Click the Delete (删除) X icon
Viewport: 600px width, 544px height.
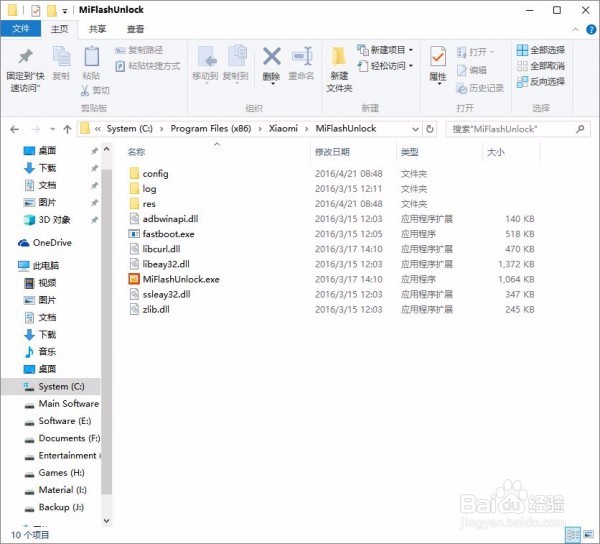click(x=272, y=57)
